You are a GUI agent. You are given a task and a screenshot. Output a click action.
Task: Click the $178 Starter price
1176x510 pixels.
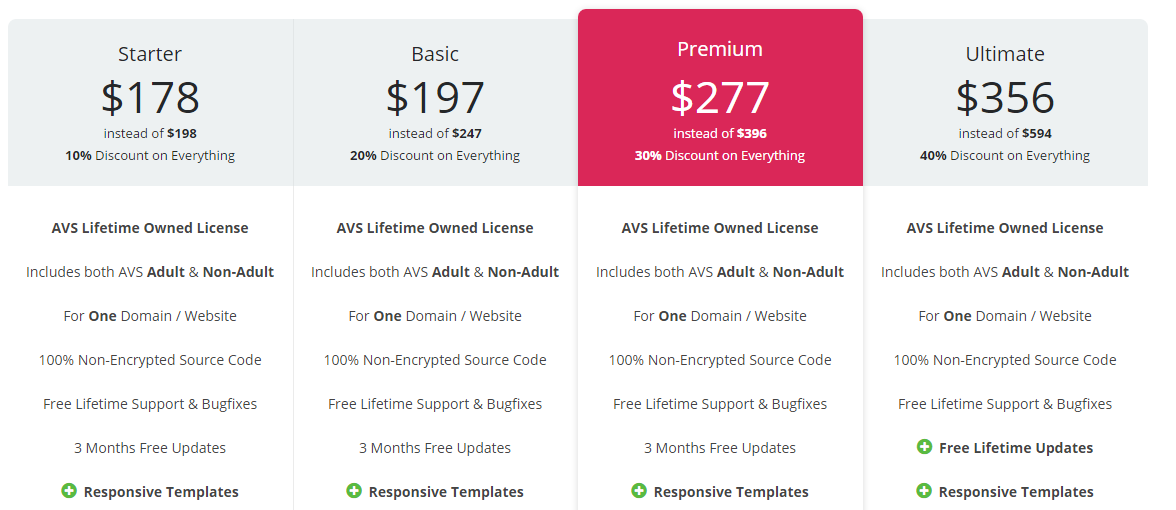click(150, 97)
